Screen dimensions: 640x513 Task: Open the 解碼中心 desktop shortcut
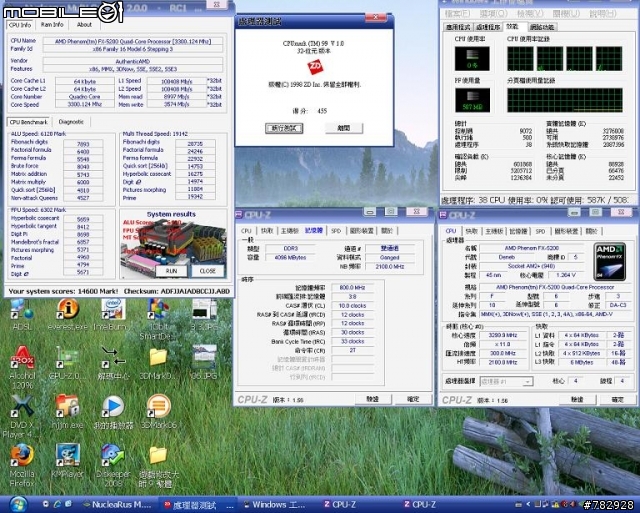(113, 362)
